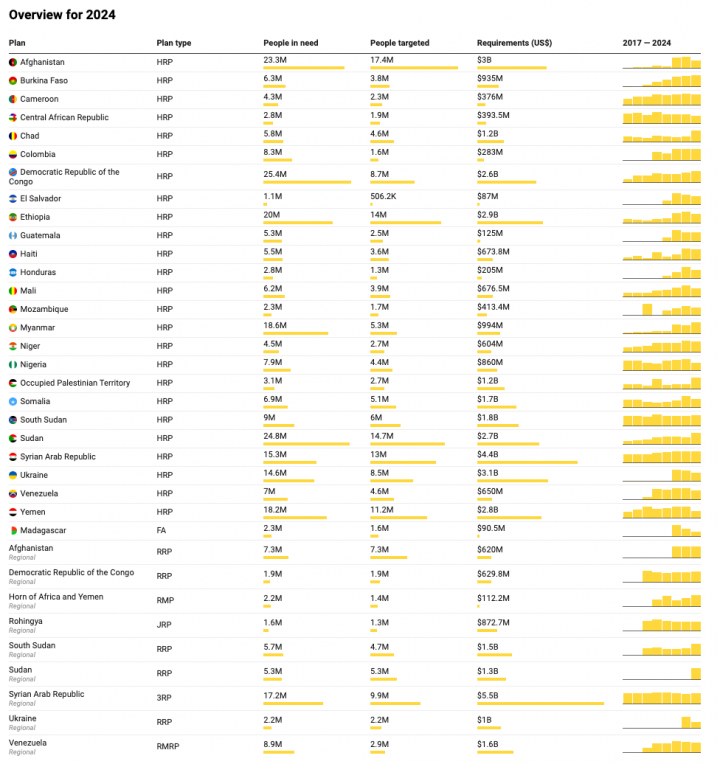Click the Nigeria flag icon
This screenshot has width=720, height=764.
(13, 365)
